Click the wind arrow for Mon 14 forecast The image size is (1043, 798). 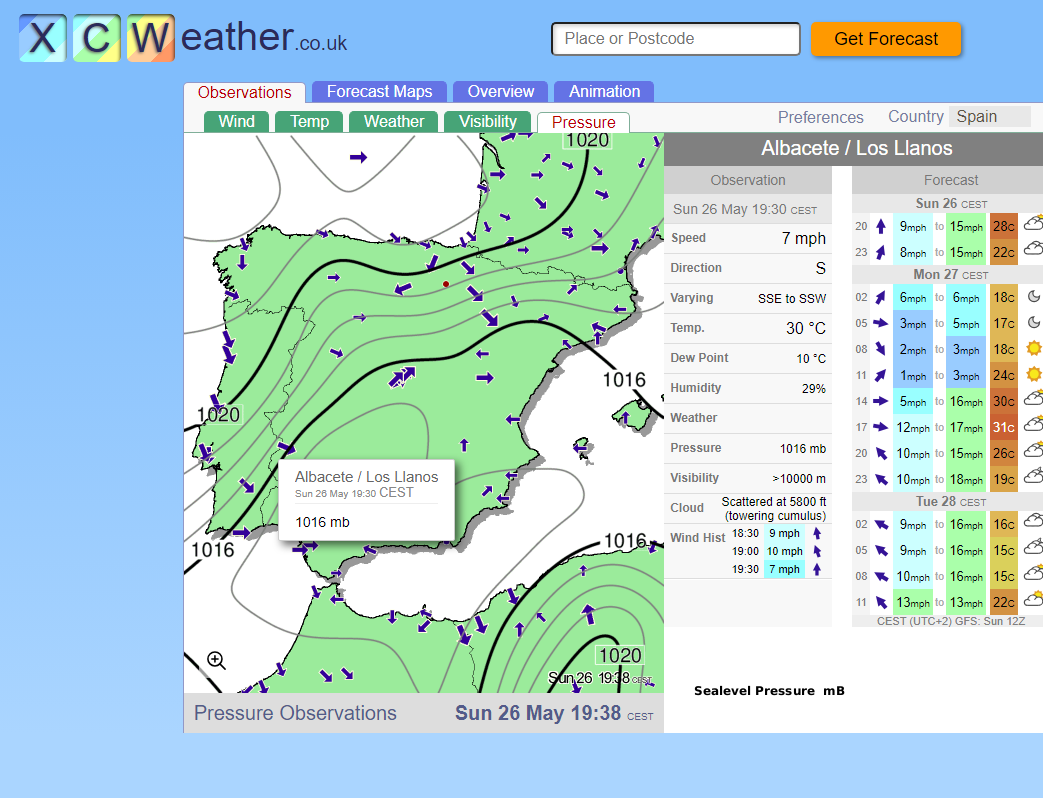(x=880, y=401)
